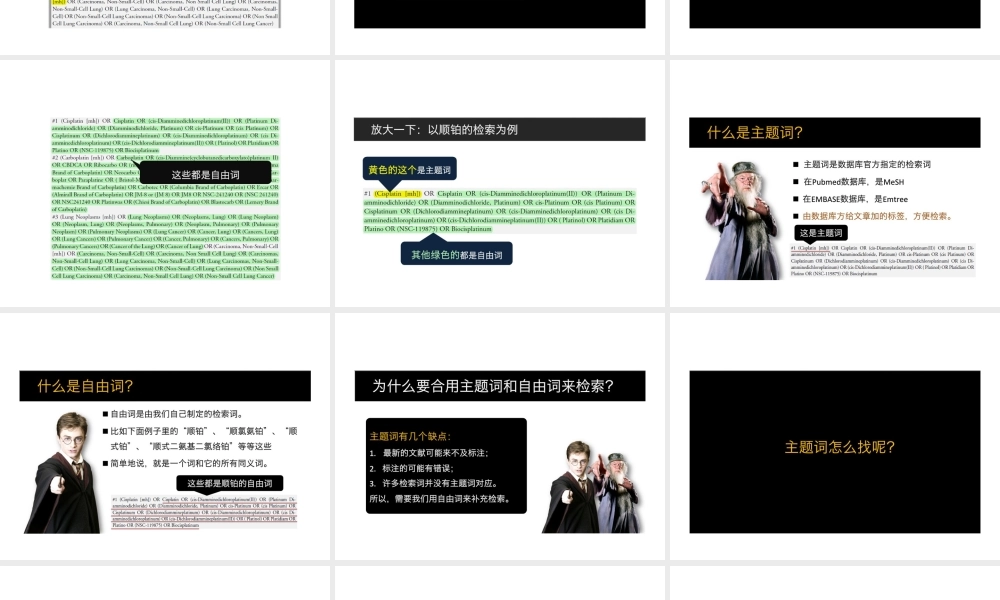Click the 什么是自由词 title banner
1000x600 pixels.
pos(165,386)
